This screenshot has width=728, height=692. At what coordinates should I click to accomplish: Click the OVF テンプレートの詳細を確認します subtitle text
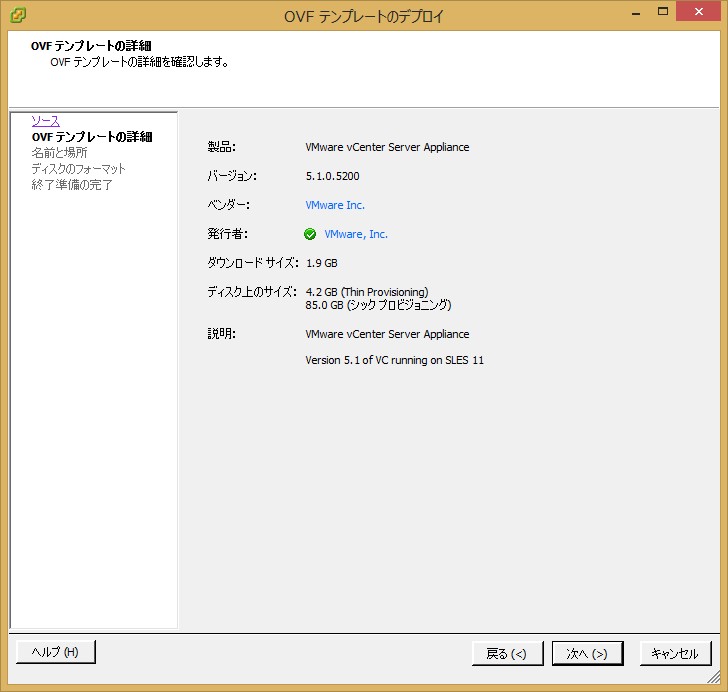(139, 62)
